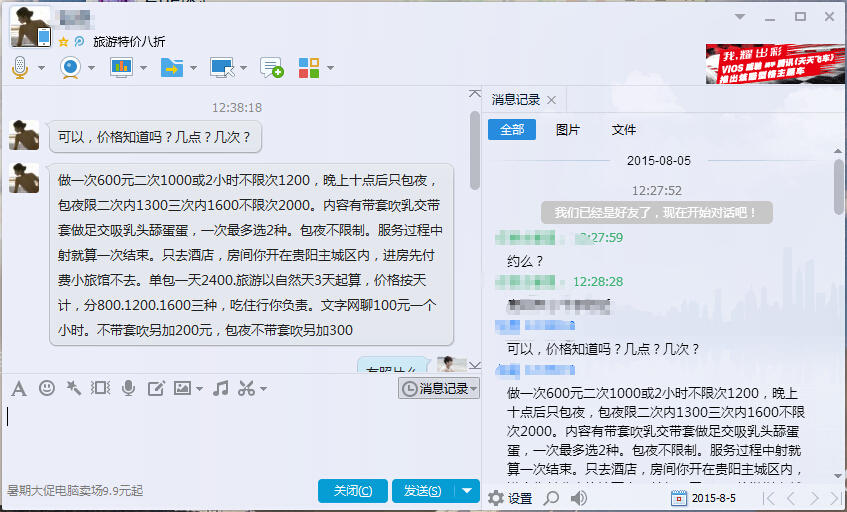Open the remote desktop icon
This screenshot has width=847, height=512.
point(221,68)
